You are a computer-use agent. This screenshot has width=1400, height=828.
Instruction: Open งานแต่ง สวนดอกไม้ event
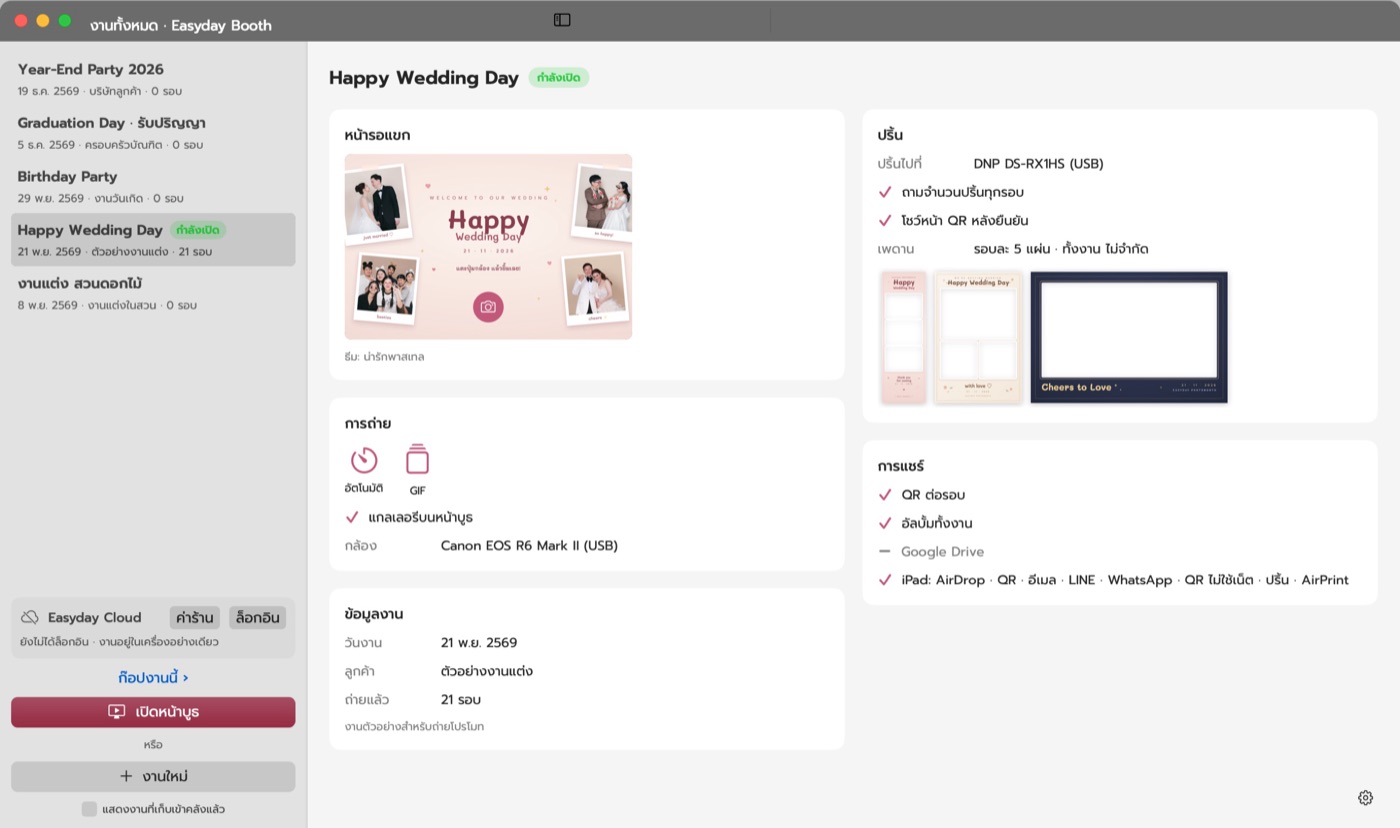[x=153, y=293]
